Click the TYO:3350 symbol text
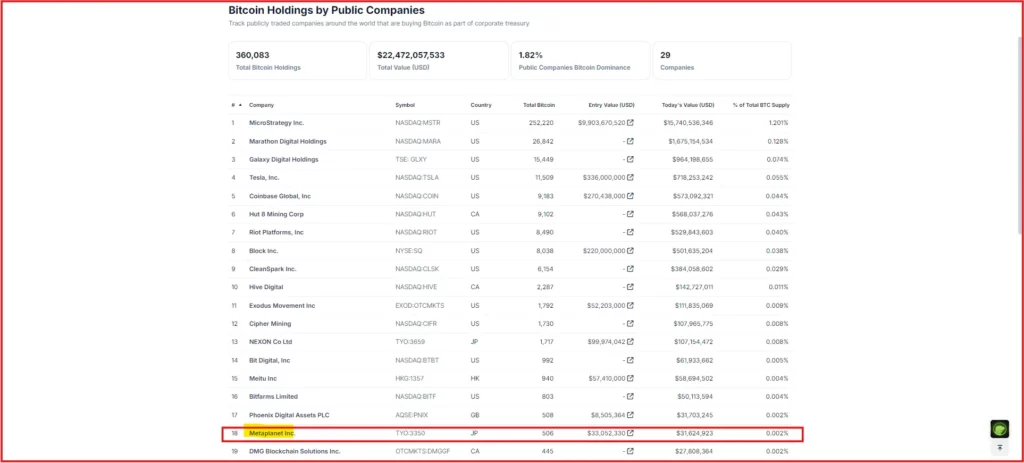 point(410,433)
